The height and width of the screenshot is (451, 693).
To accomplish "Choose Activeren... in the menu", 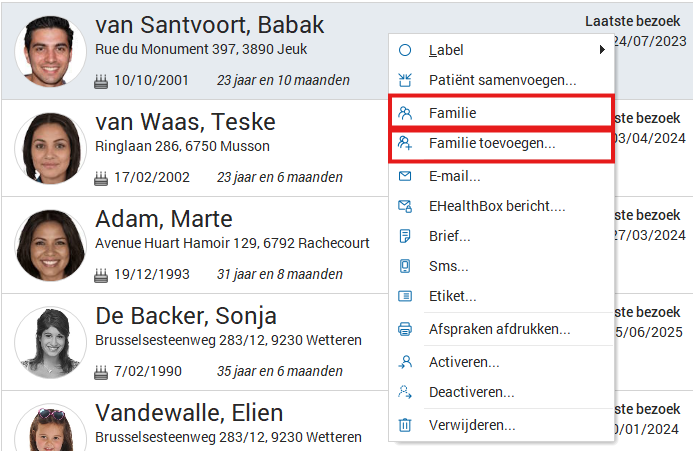I will 464,362.
